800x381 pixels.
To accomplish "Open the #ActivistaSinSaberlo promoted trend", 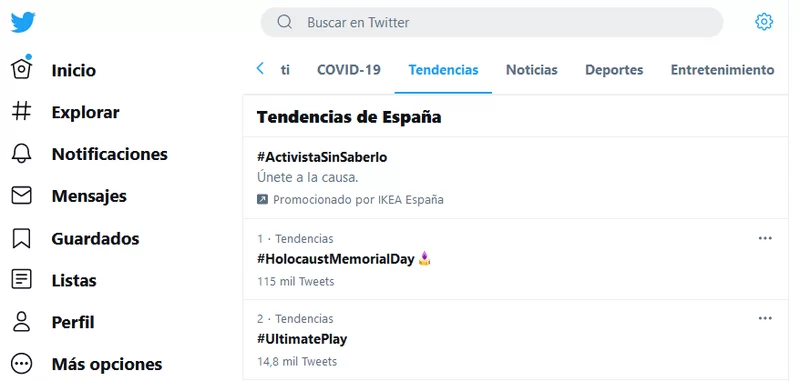I will click(x=516, y=178).
